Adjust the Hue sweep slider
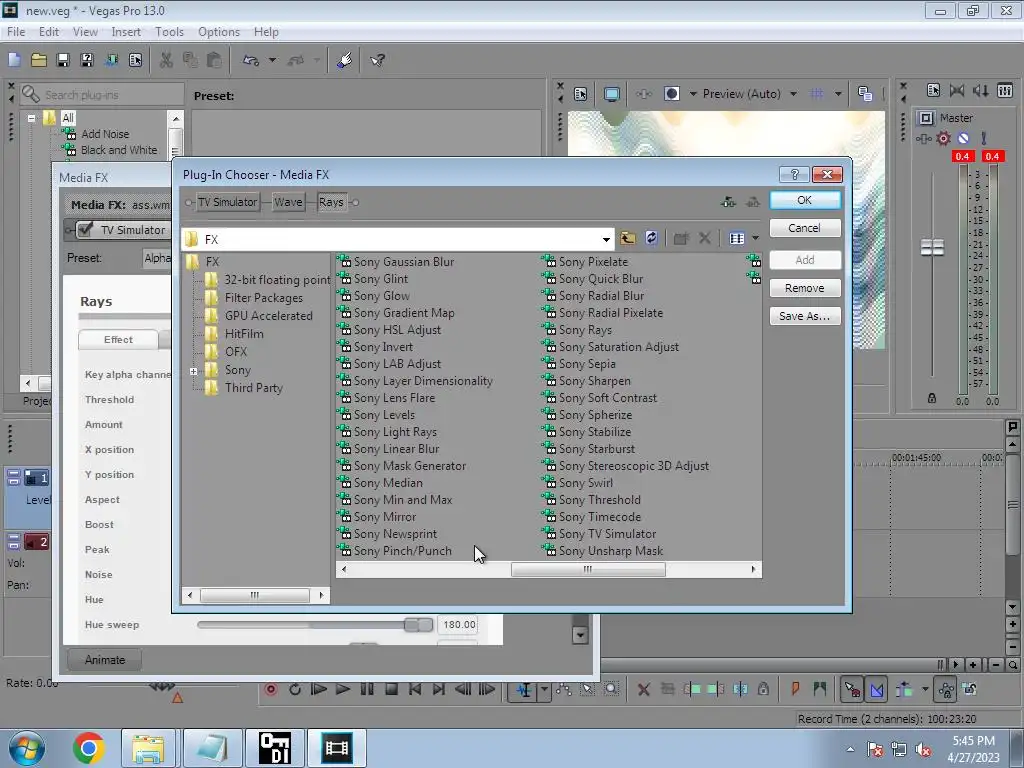1024x768 pixels. point(418,625)
